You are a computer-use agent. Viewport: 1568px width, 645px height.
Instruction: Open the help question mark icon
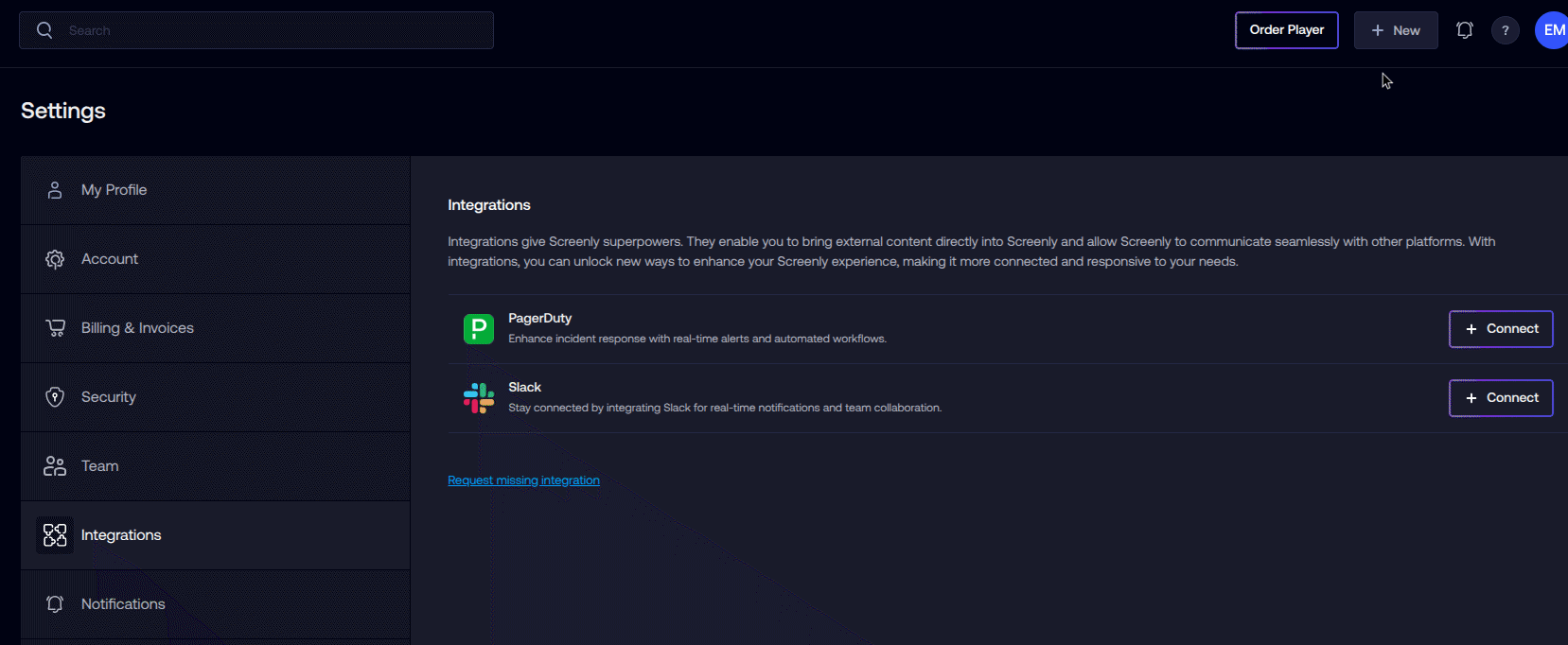(1506, 30)
